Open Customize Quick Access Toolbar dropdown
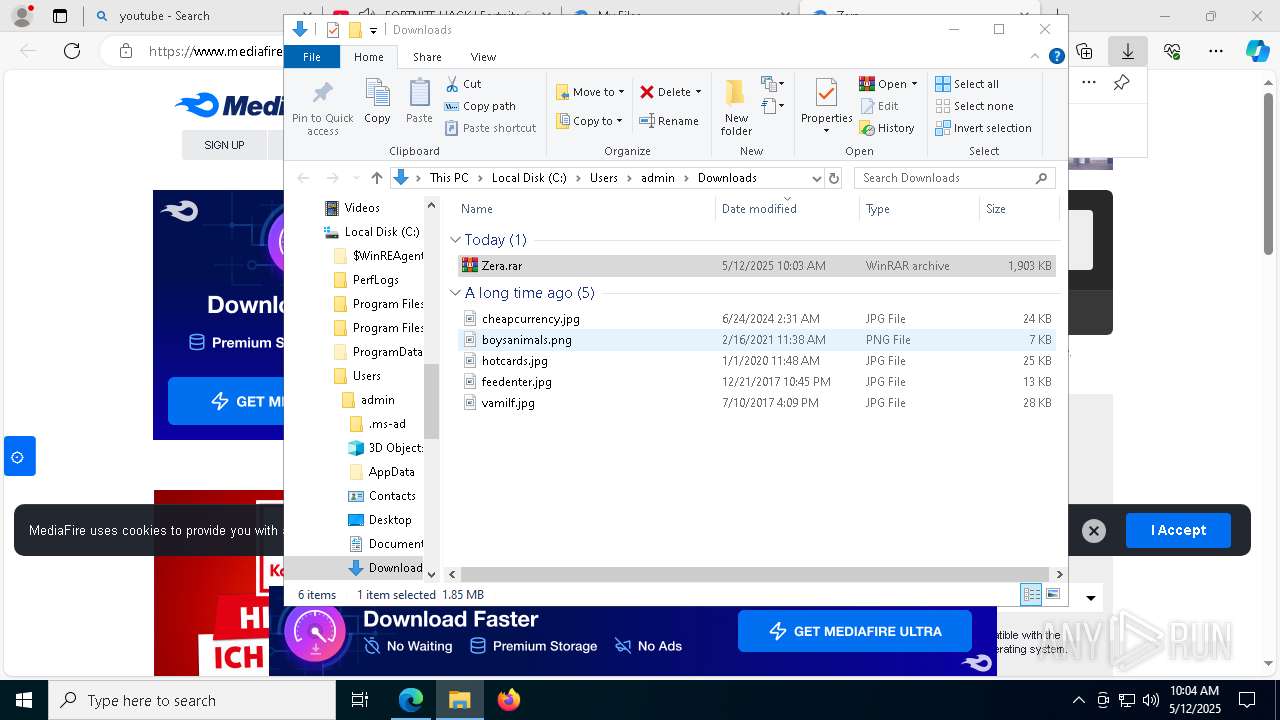Screen dimensions: 1280x720 (x=373, y=30)
